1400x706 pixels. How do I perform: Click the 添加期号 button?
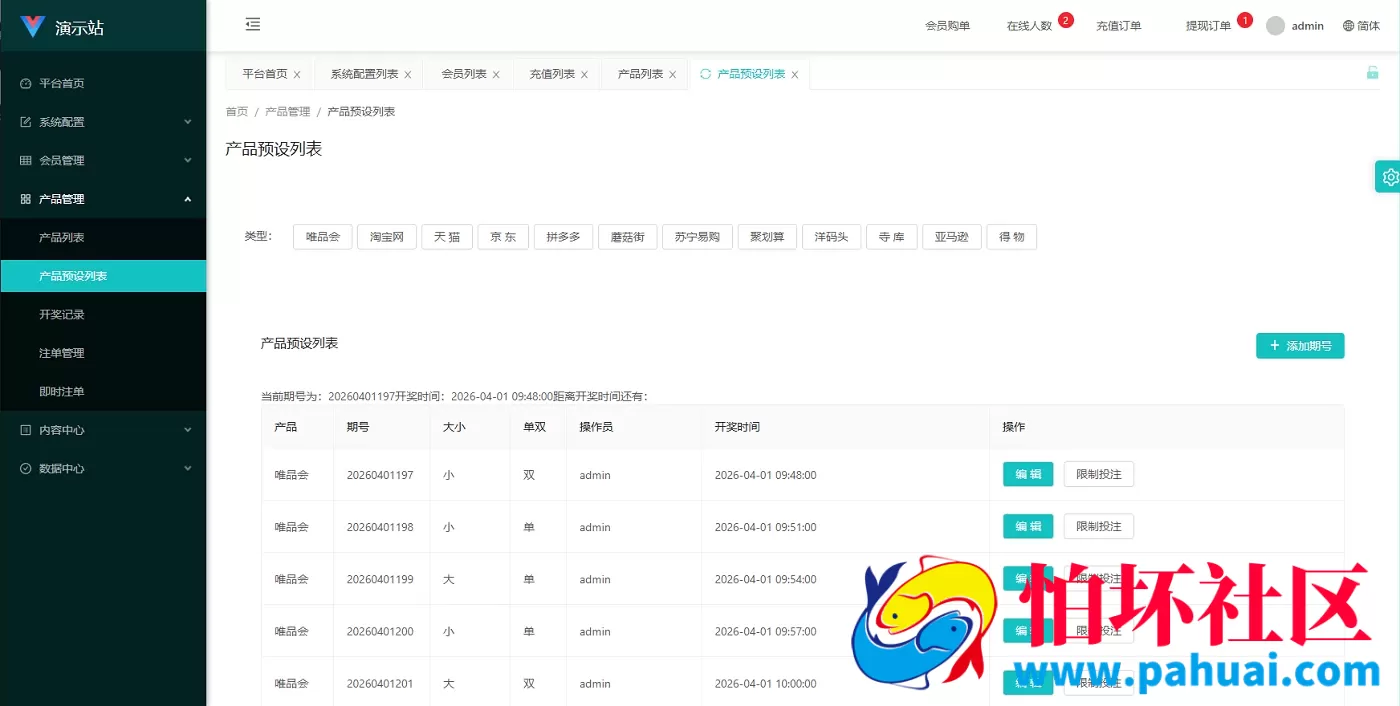[1300, 346]
